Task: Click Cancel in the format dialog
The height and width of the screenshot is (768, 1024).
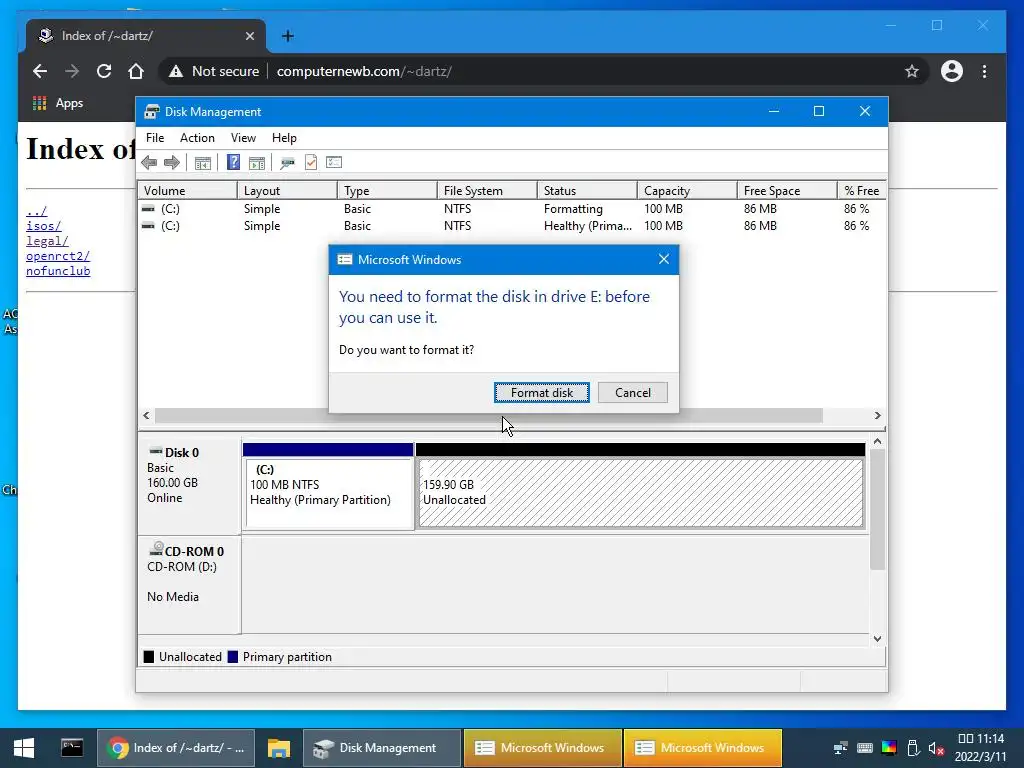Action: [633, 392]
